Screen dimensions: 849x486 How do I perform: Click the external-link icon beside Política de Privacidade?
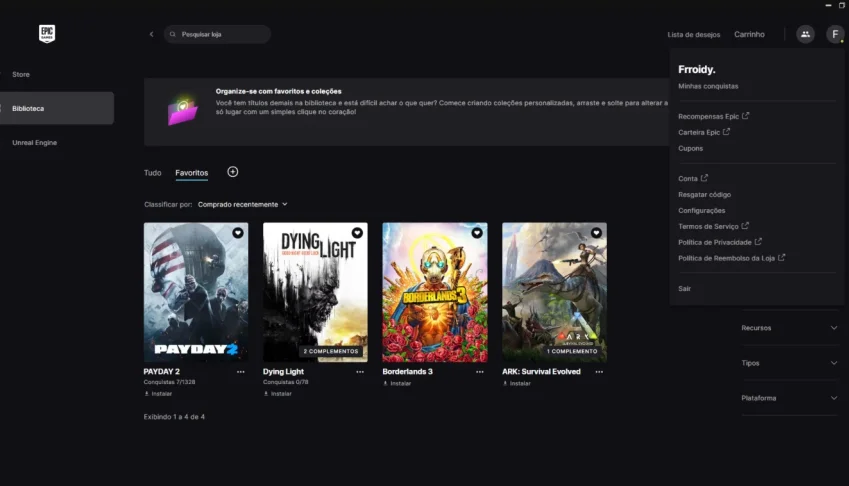click(758, 241)
